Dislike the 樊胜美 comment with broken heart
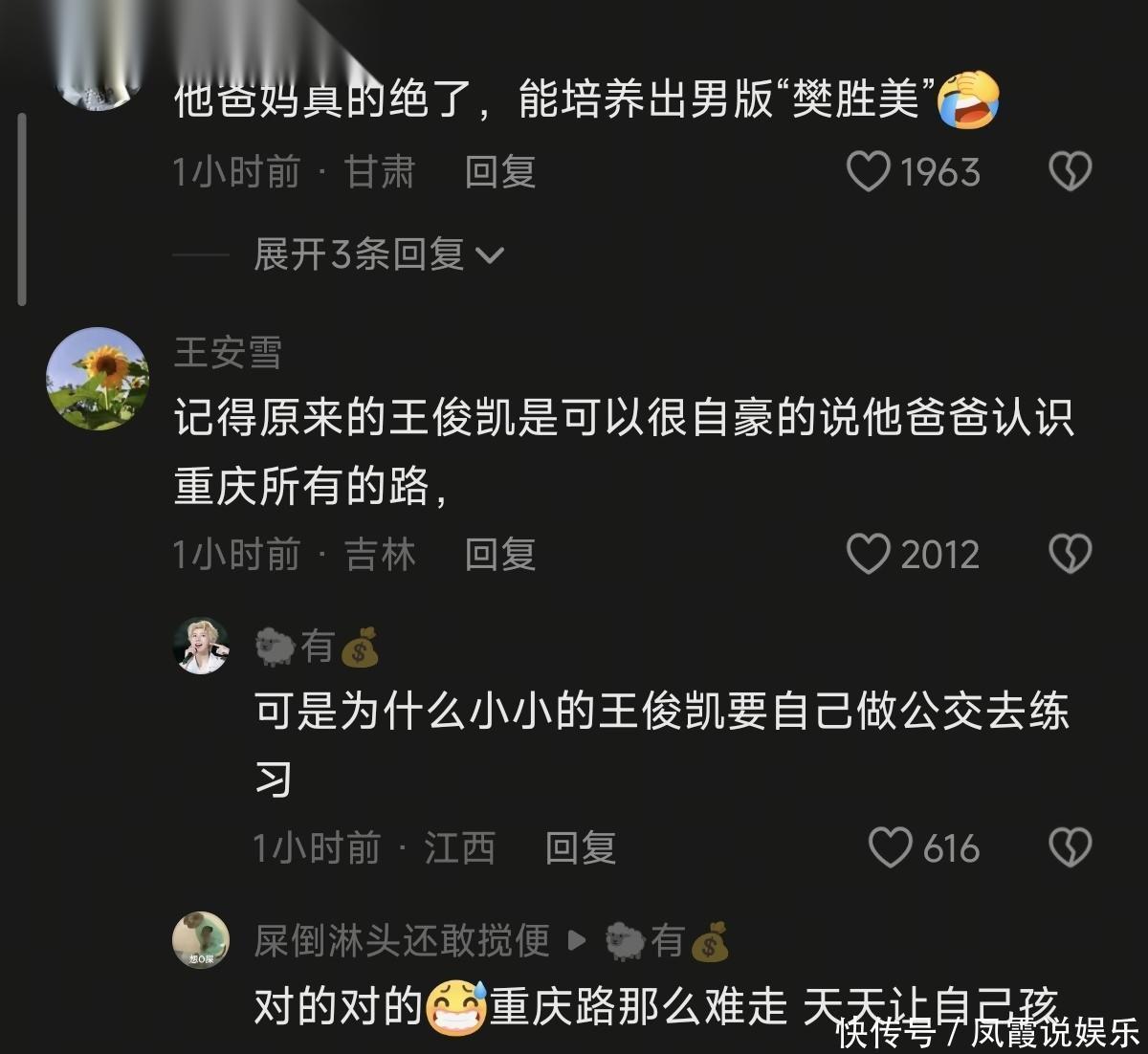1148x1054 pixels. click(1070, 172)
